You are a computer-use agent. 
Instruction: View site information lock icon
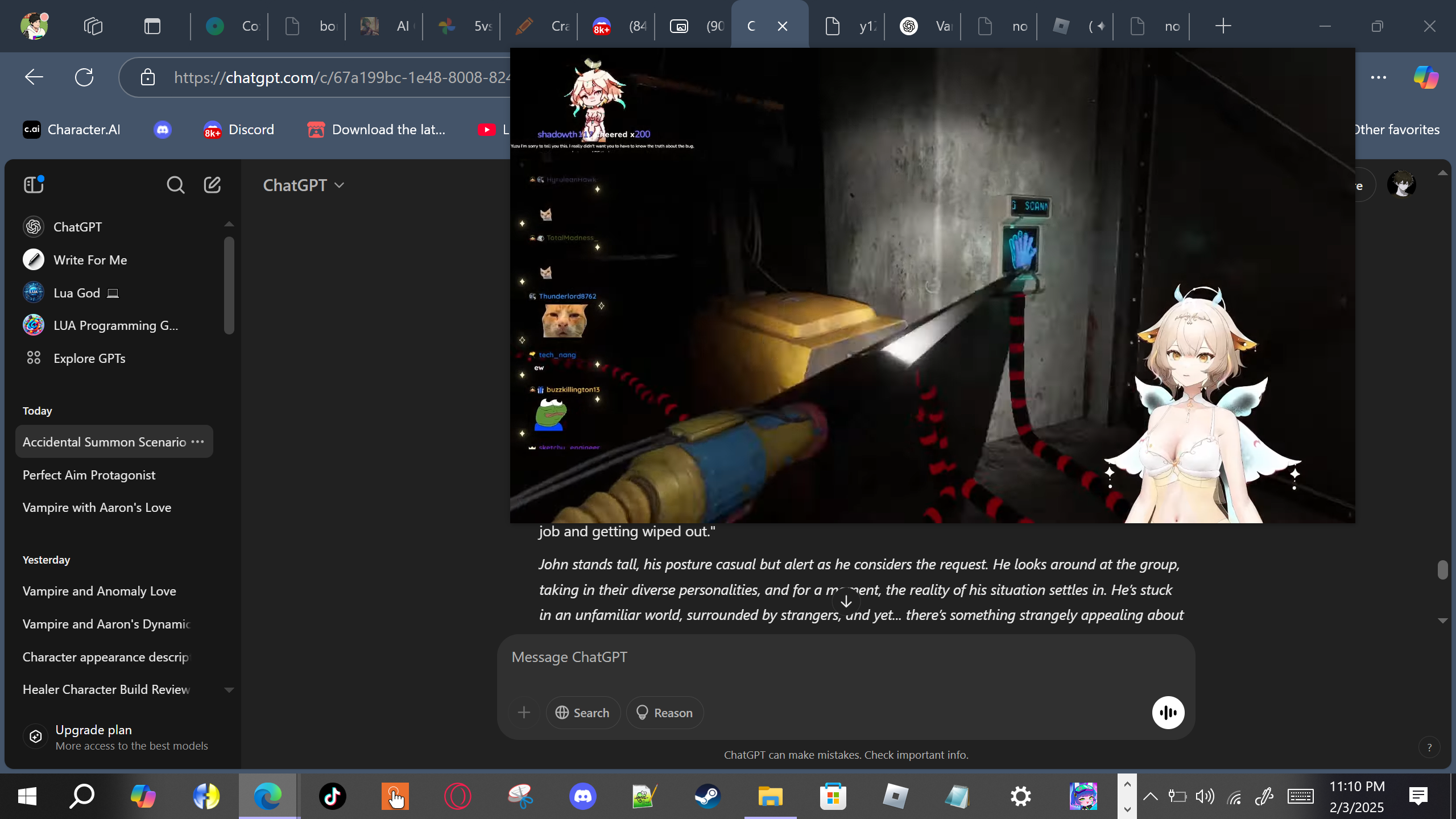[148, 77]
